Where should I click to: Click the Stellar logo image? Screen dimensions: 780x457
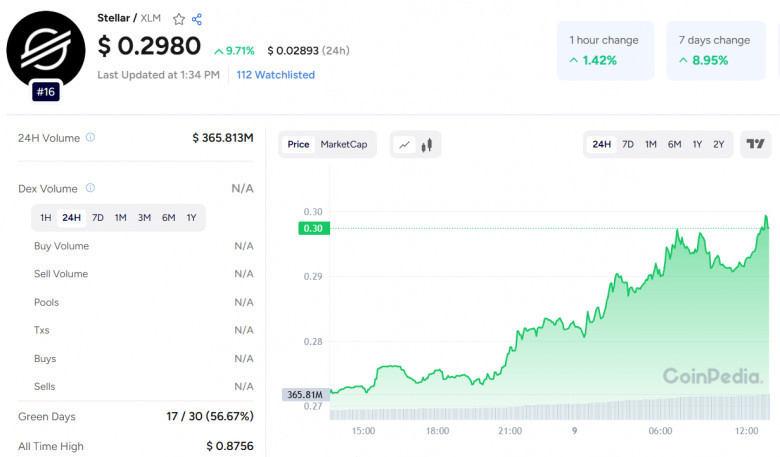[46, 50]
